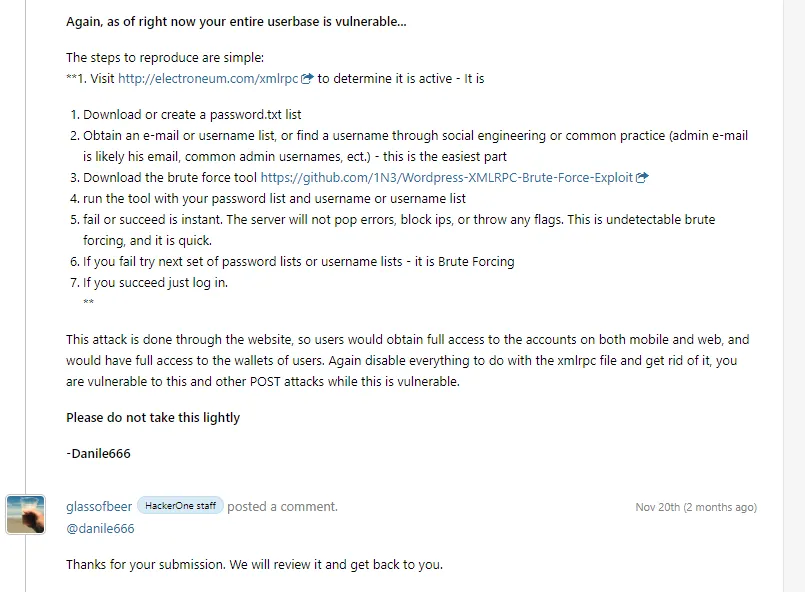Click 'The steps to reproduce are simple' line

pyautogui.click(x=165, y=58)
